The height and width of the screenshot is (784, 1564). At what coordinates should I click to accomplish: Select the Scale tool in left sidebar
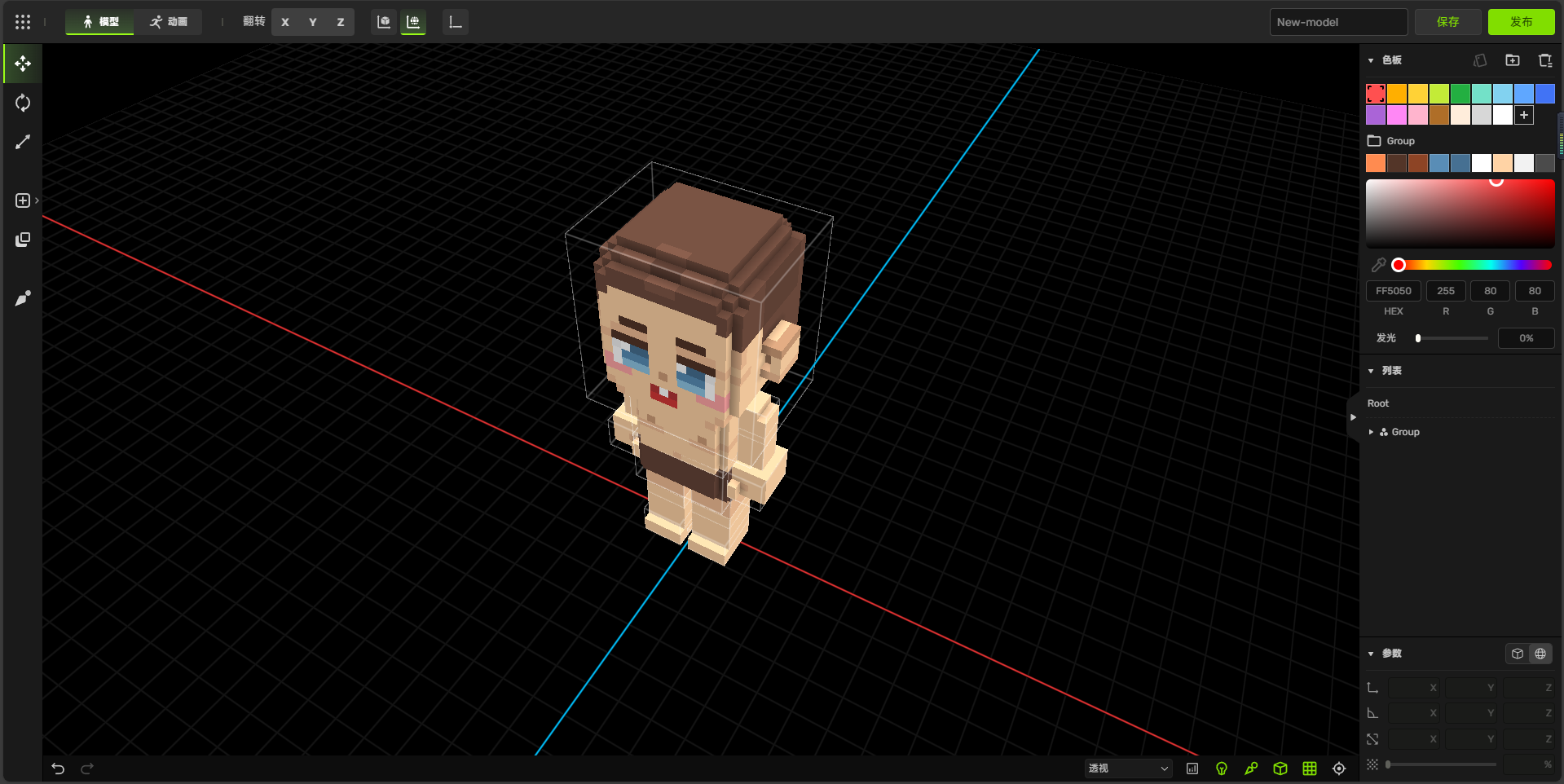tap(23, 142)
